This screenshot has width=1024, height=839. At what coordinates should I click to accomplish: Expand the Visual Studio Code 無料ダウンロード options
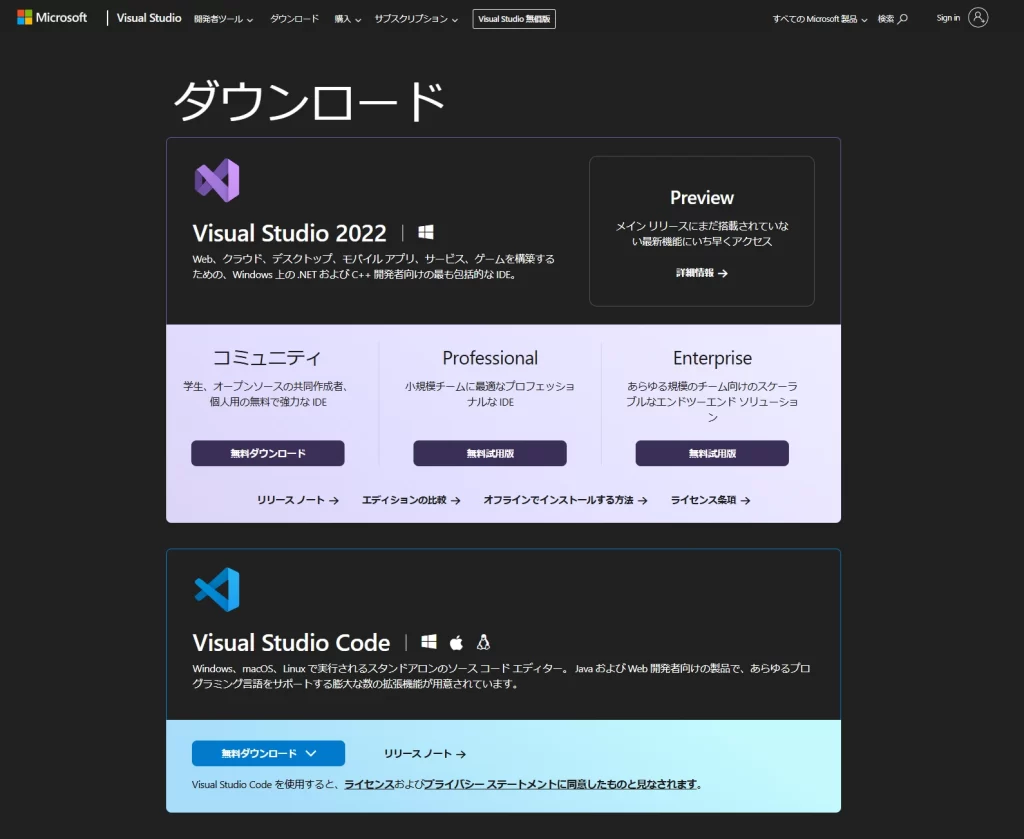pos(267,753)
